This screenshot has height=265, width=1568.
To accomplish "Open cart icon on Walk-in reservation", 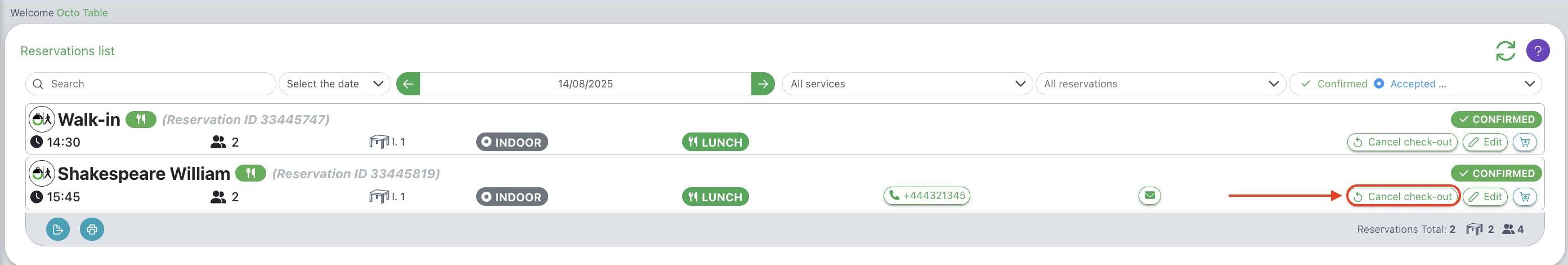I will 1525,142.
